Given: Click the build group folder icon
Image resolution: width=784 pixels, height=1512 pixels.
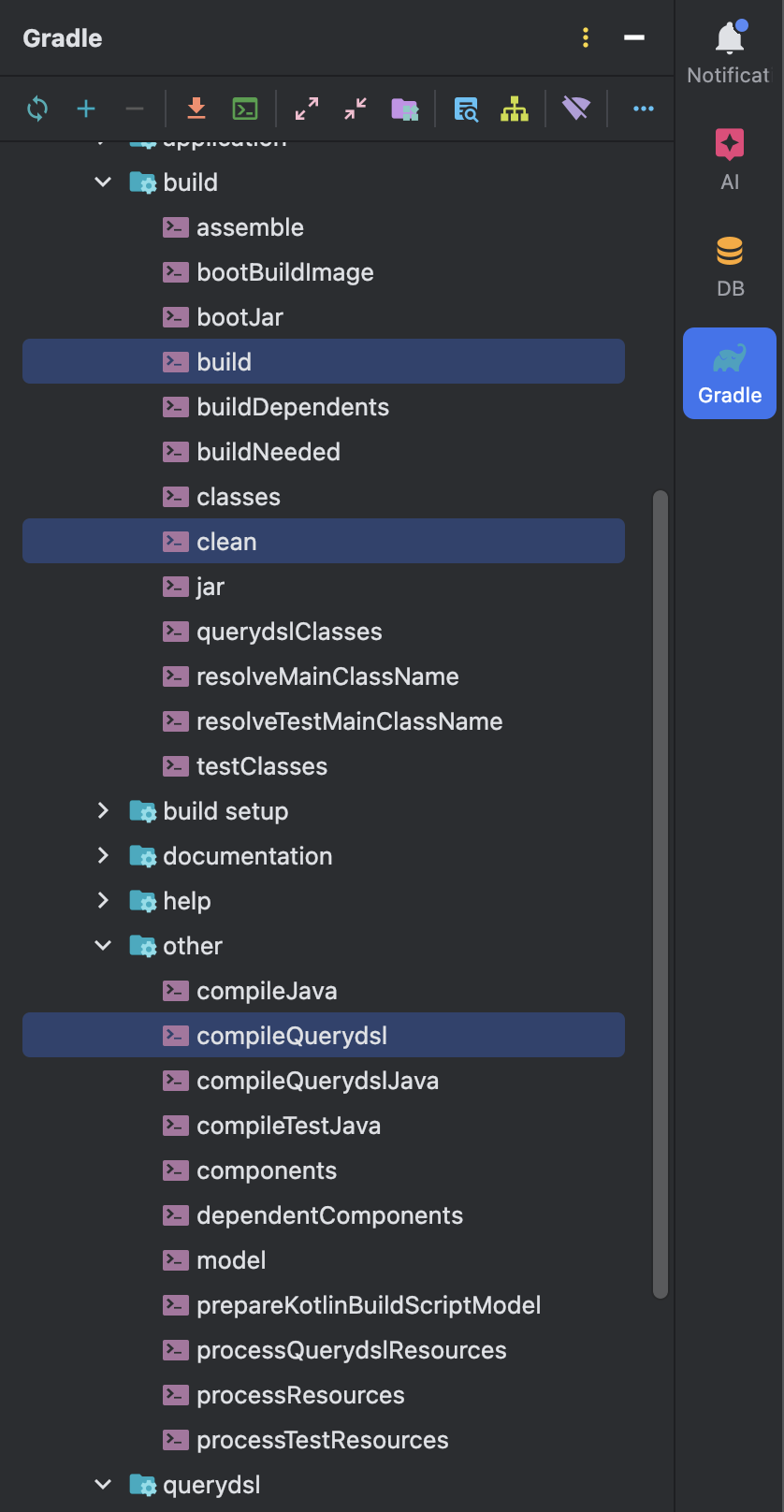Looking at the screenshot, I should (x=143, y=182).
